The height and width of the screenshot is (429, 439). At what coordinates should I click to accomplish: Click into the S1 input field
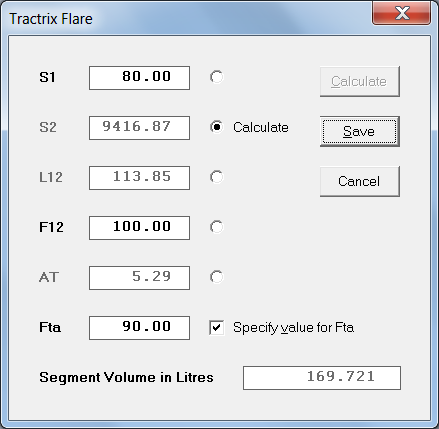pyautogui.click(x=139, y=78)
